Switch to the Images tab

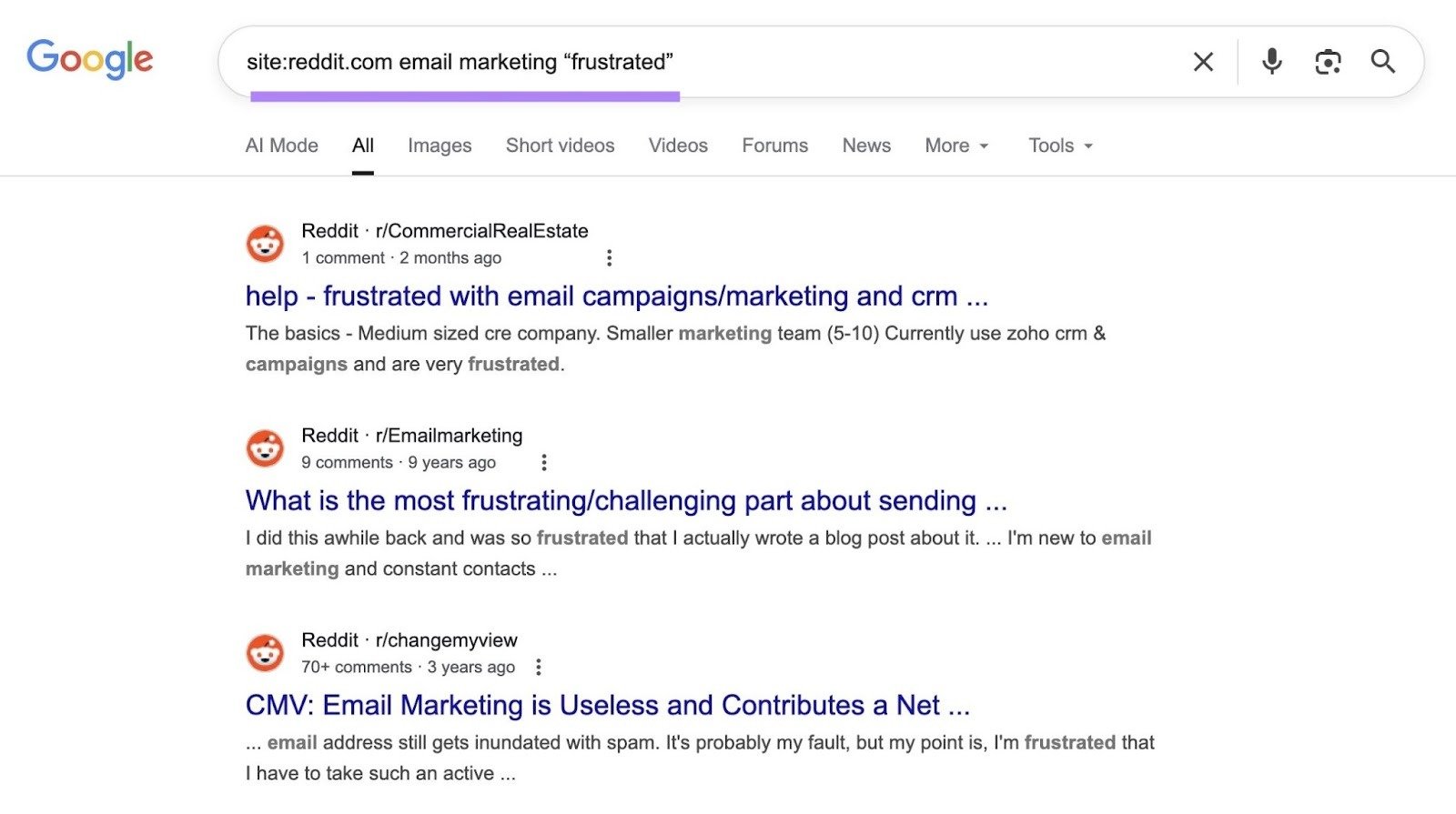pos(440,146)
